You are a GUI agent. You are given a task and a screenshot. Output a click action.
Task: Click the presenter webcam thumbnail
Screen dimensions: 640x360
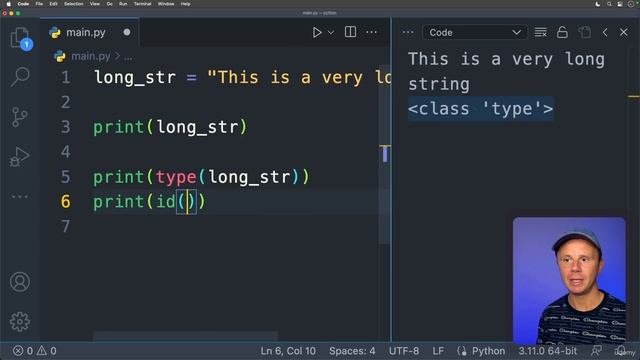pos(569,281)
